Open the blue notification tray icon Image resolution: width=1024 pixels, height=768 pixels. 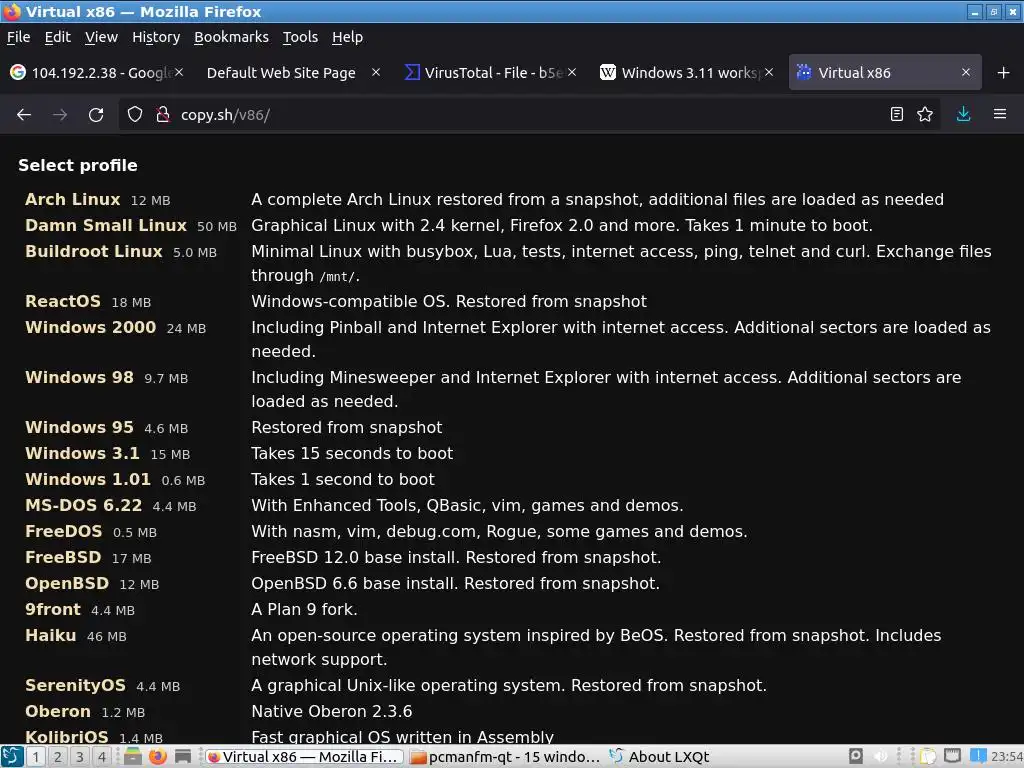click(x=978, y=756)
